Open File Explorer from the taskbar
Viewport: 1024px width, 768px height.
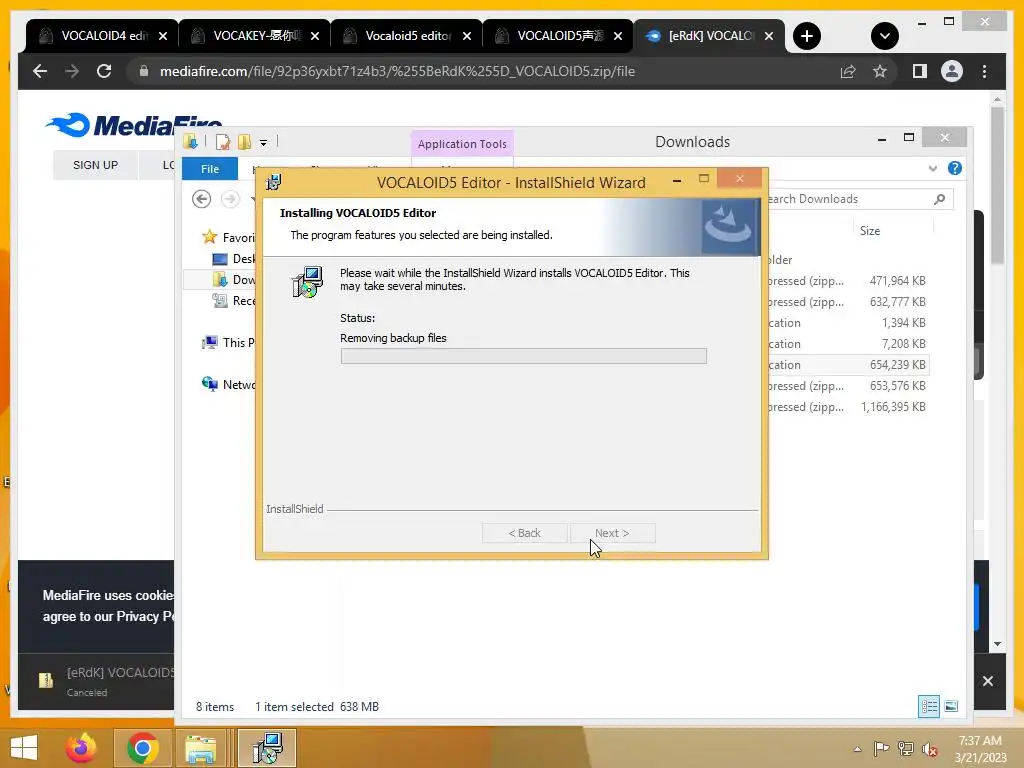point(200,748)
